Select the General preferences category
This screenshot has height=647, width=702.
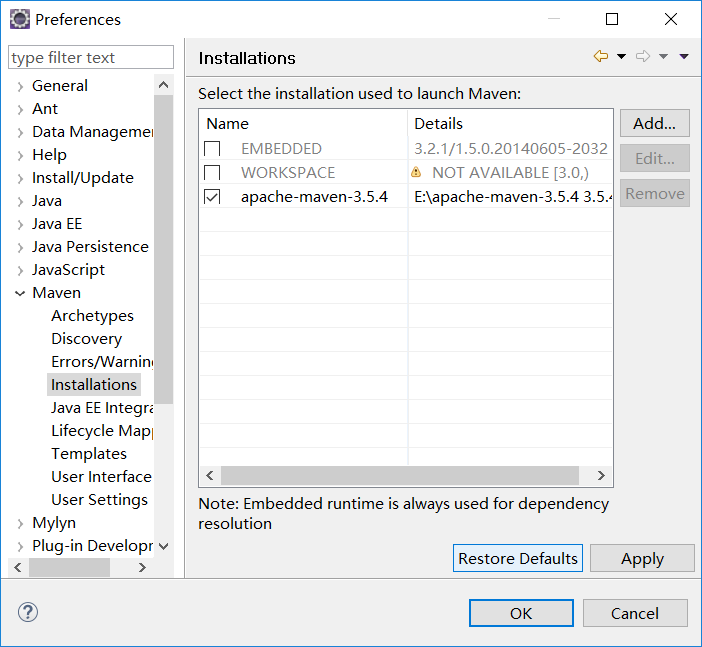pyautogui.click(x=60, y=86)
